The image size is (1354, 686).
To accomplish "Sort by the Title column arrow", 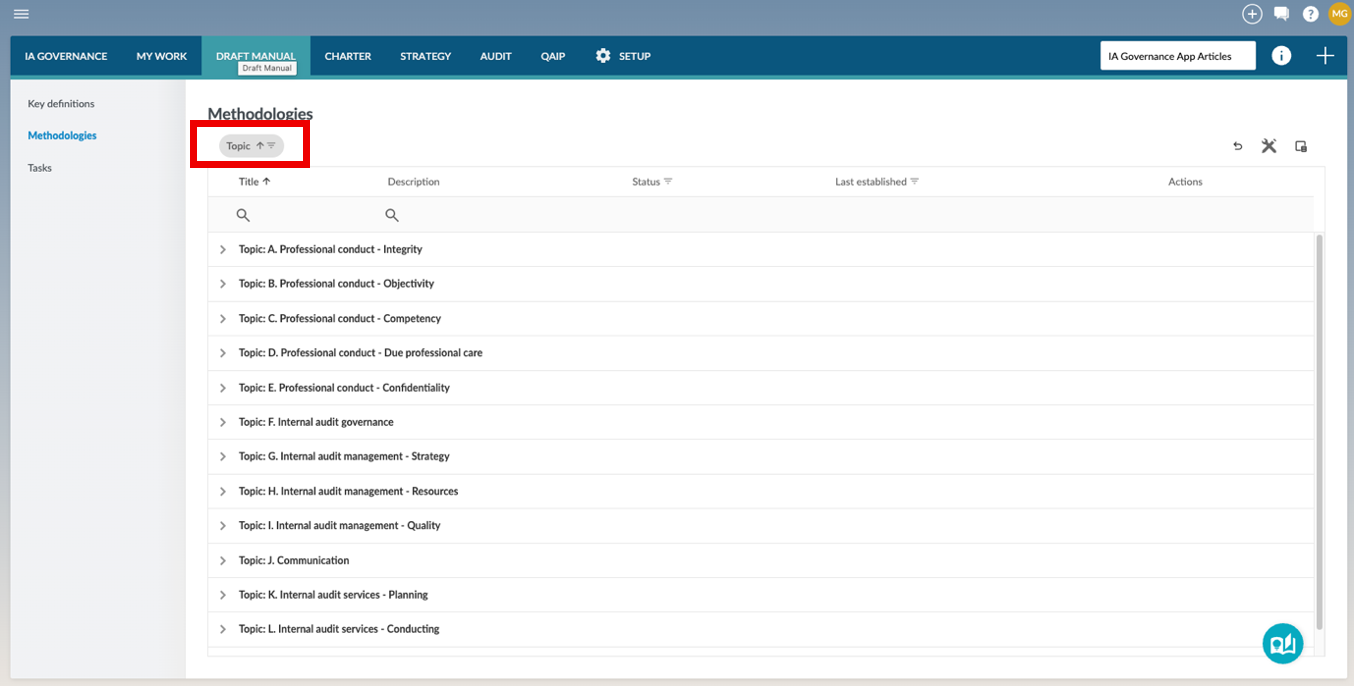I will 267,182.
